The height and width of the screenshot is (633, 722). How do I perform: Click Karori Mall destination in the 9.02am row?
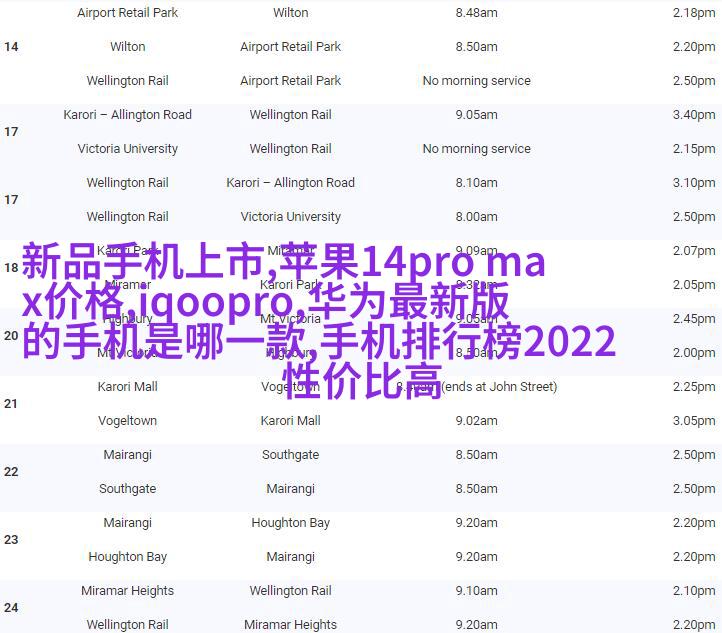click(291, 421)
